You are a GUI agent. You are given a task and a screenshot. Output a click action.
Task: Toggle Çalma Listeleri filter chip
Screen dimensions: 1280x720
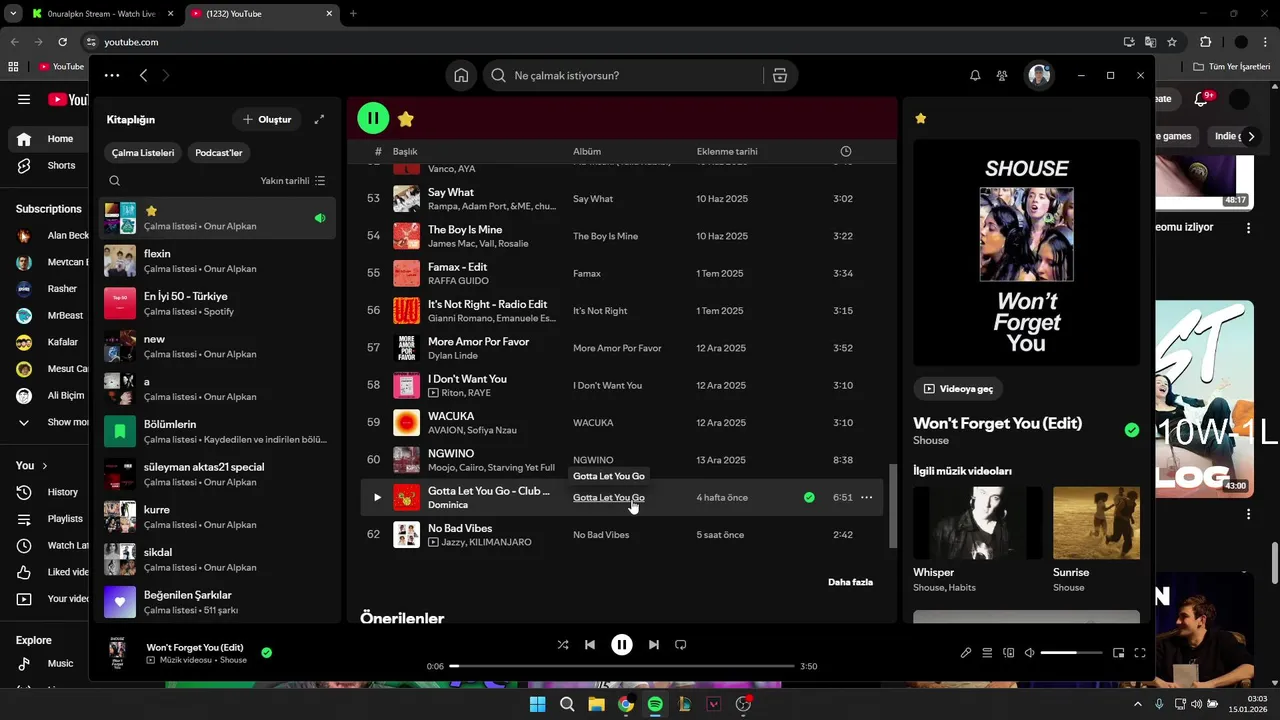coord(143,153)
